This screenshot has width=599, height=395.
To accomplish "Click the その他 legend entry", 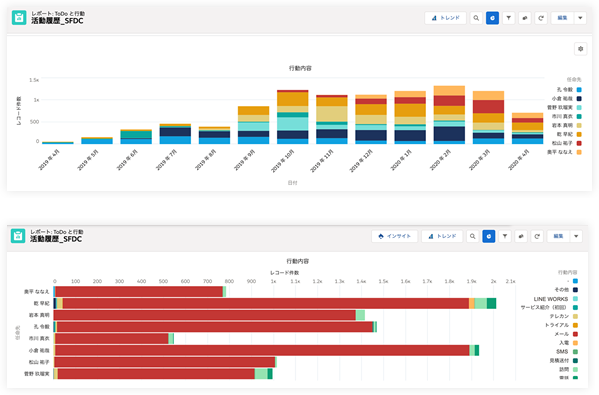I will coord(566,290).
